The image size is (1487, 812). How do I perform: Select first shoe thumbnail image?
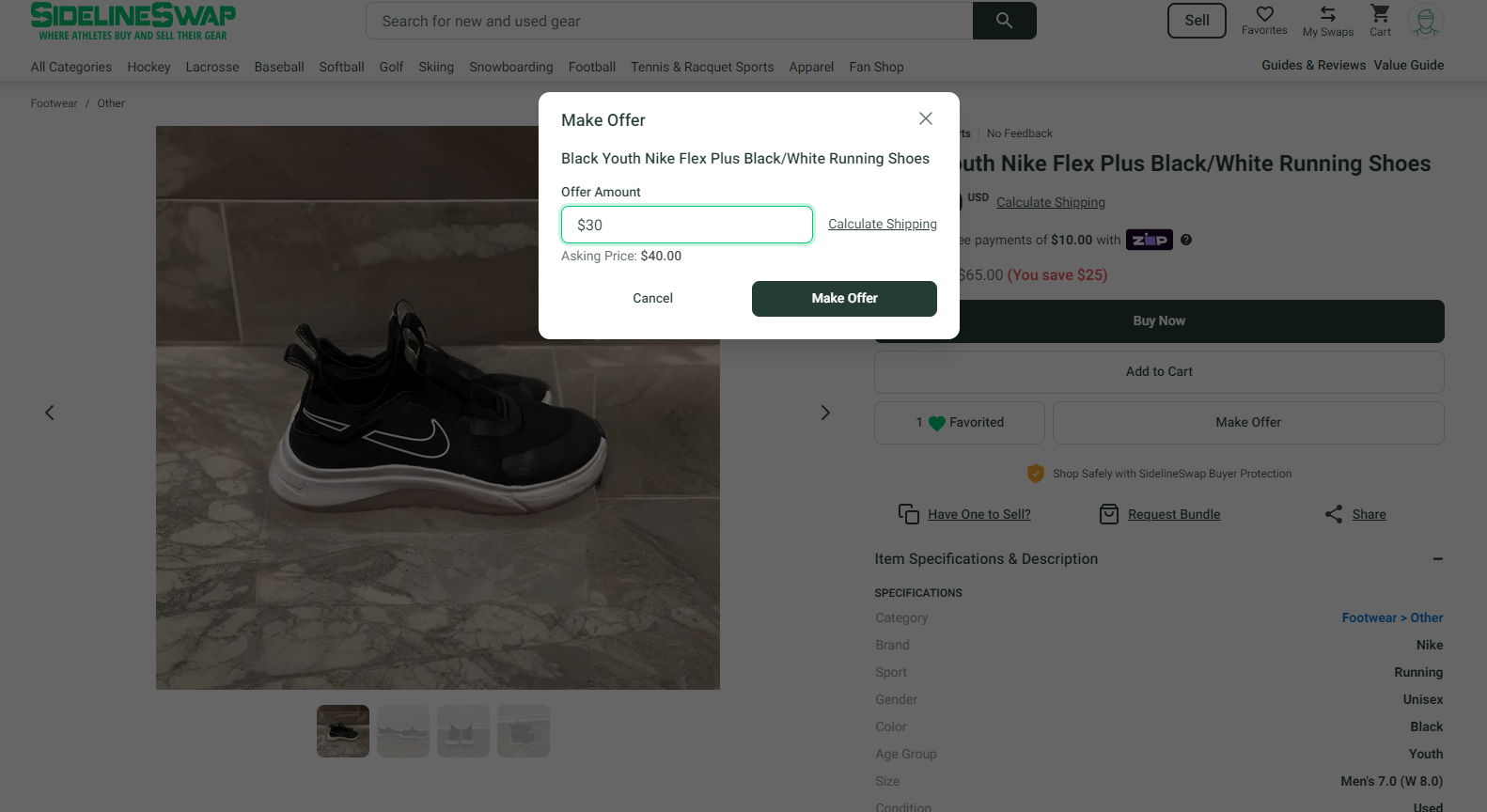(343, 731)
